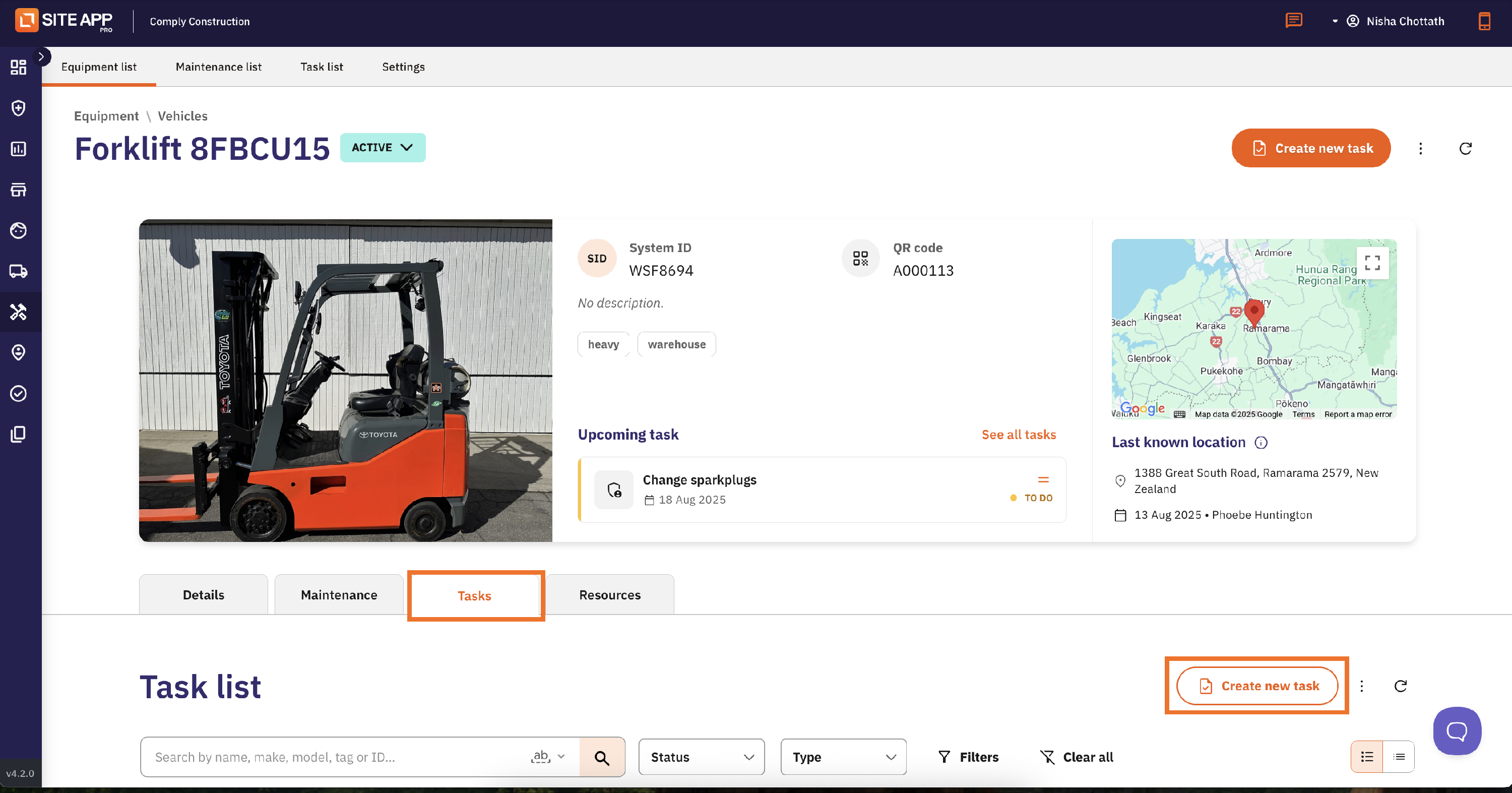The height and width of the screenshot is (793, 1512).
Task: Go to Equipment breadcrumb
Action: pyautogui.click(x=106, y=115)
